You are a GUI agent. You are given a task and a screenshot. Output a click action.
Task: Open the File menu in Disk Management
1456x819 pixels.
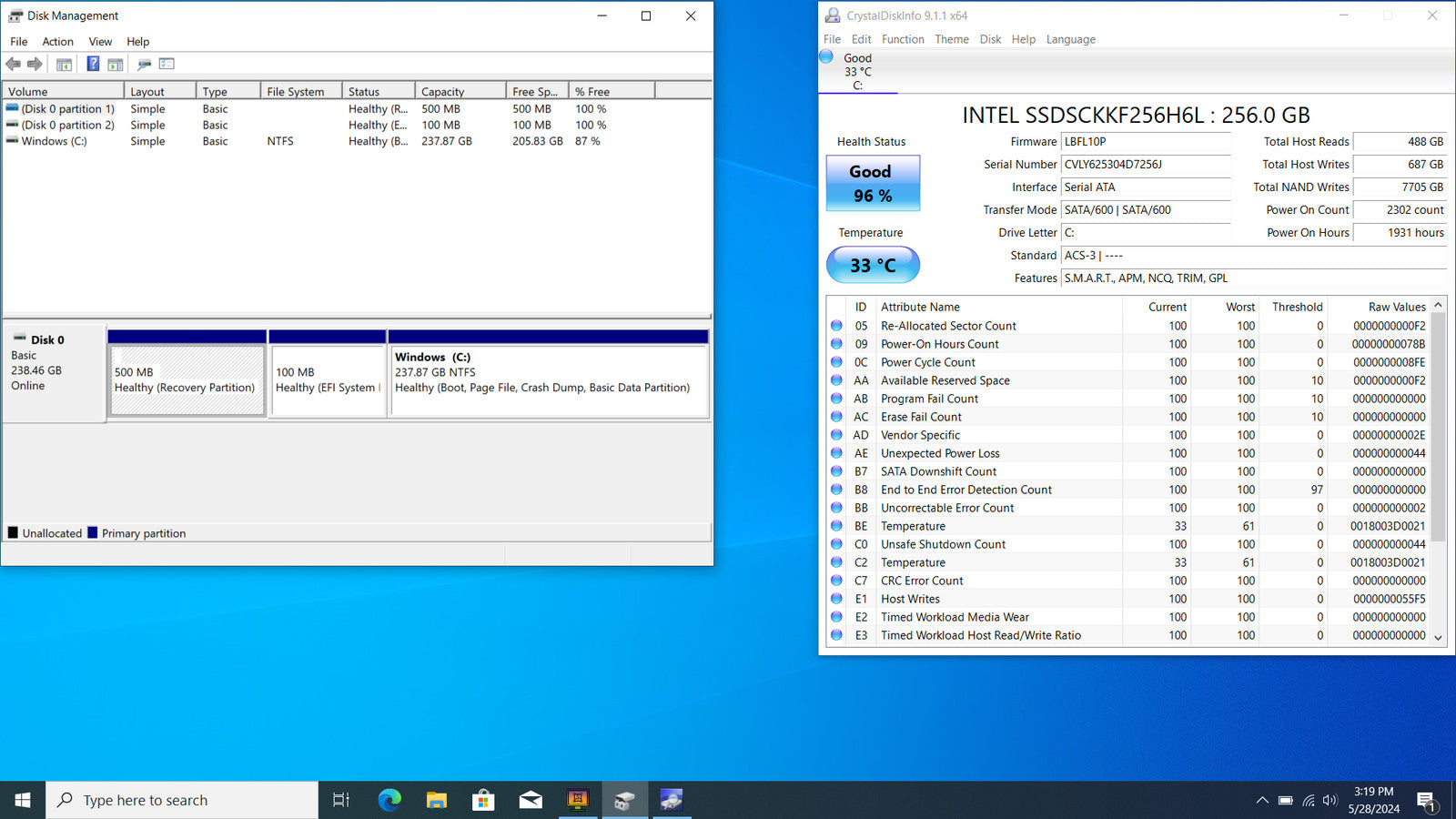click(19, 42)
